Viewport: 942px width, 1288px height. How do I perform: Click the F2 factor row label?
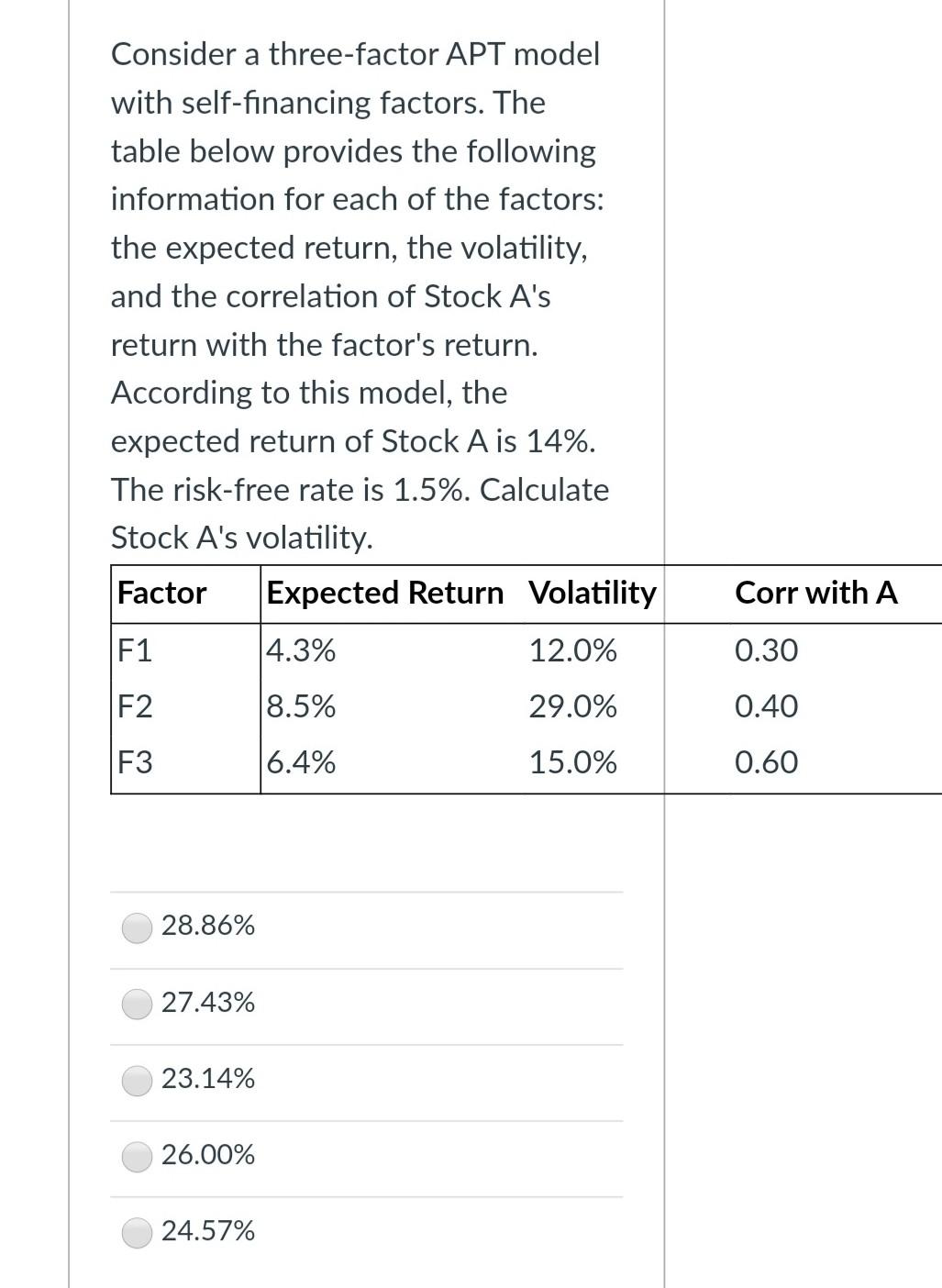click(x=134, y=706)
